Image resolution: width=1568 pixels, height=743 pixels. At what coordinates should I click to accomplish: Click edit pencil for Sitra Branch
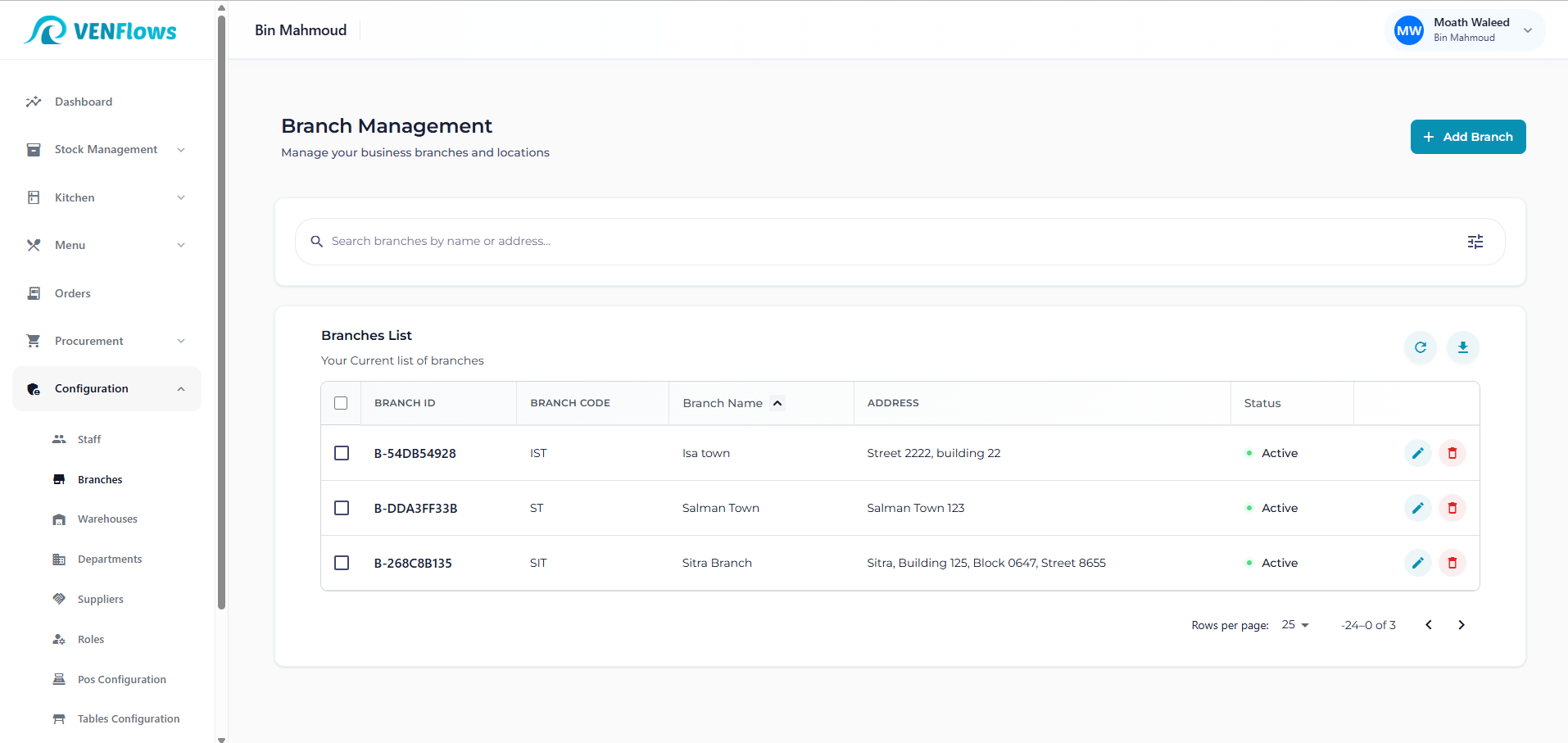1417,563
